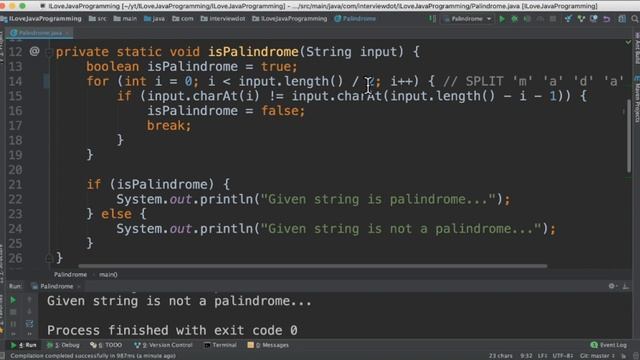The width and height of the screenshot is (640, 360).
Task: Click the tool window toggle icon at bottom-left corner
Action: (3, 356)
